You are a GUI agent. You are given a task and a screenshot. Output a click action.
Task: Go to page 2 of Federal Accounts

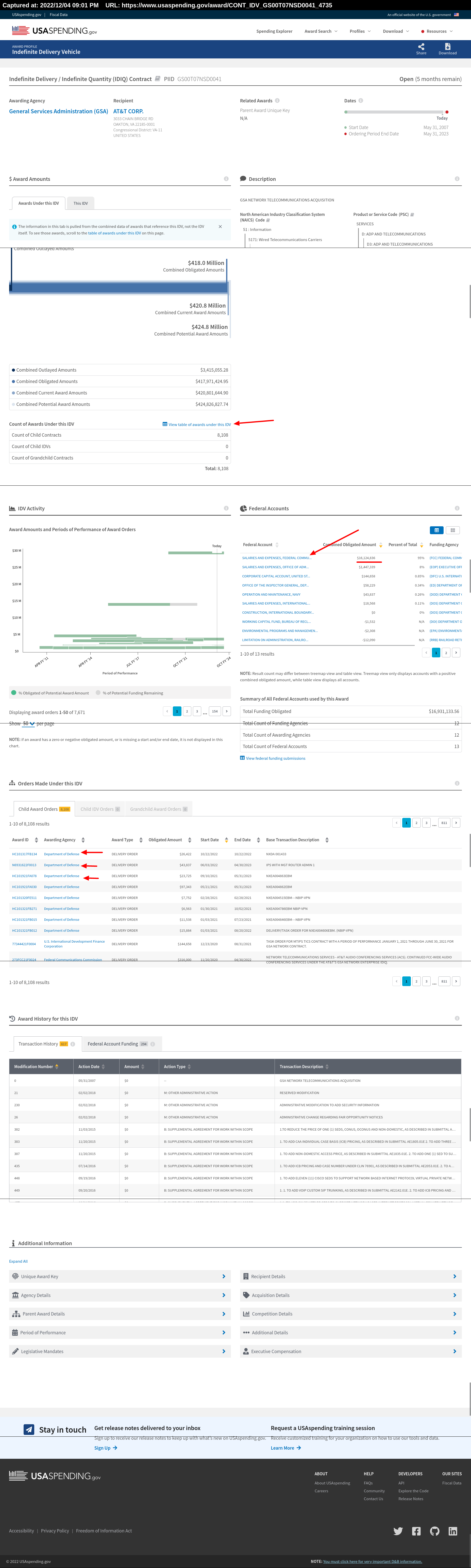coord(446,653)
